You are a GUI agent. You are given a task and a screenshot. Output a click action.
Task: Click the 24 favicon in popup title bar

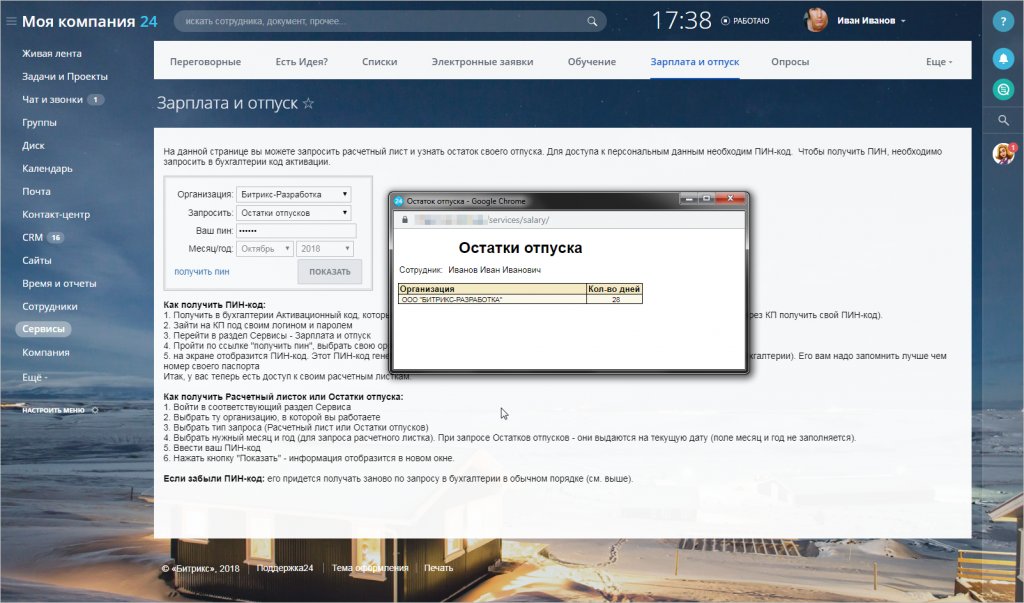click(398, 201)
